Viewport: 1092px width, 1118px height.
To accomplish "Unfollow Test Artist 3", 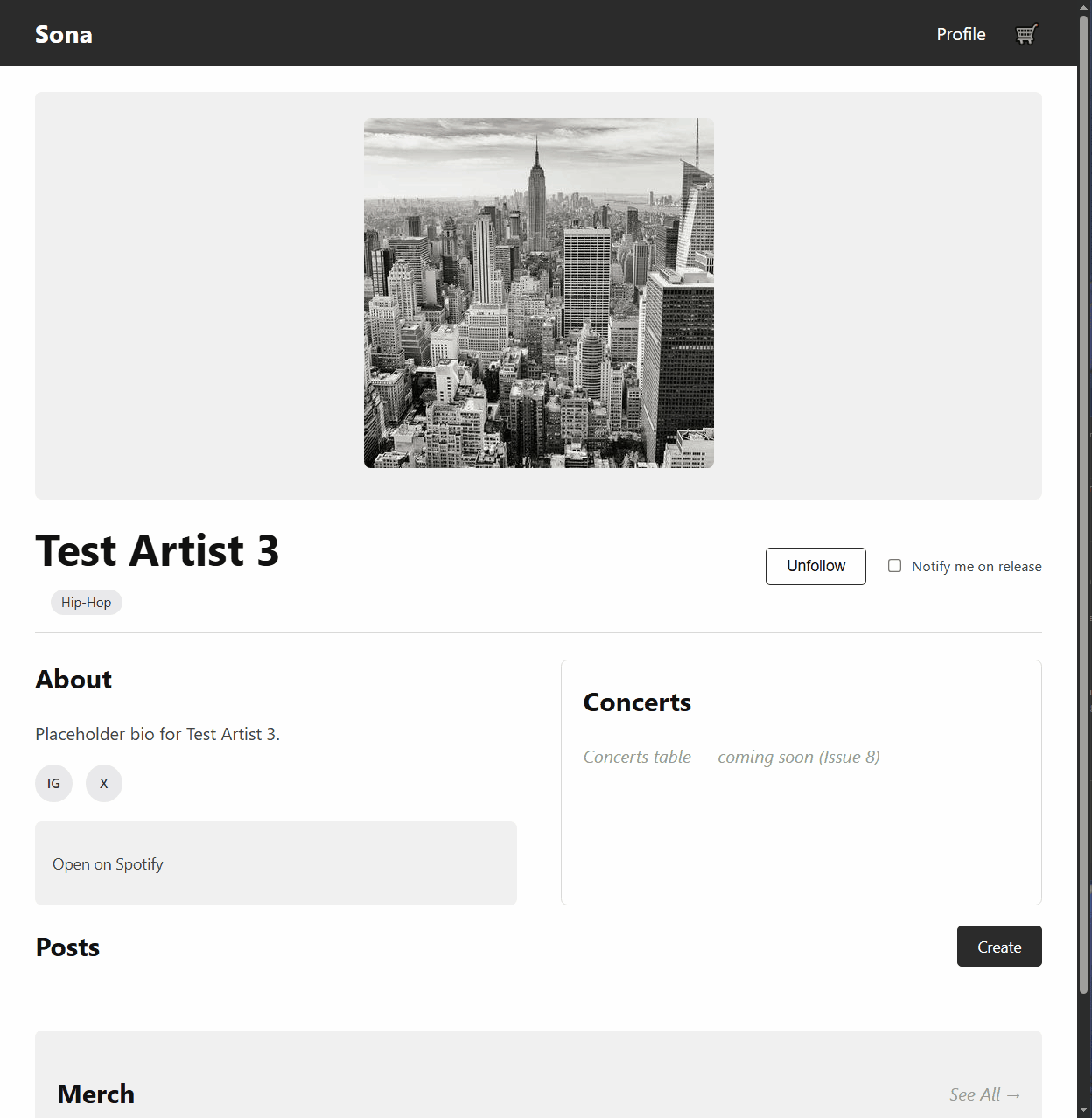I will point(815,566).
